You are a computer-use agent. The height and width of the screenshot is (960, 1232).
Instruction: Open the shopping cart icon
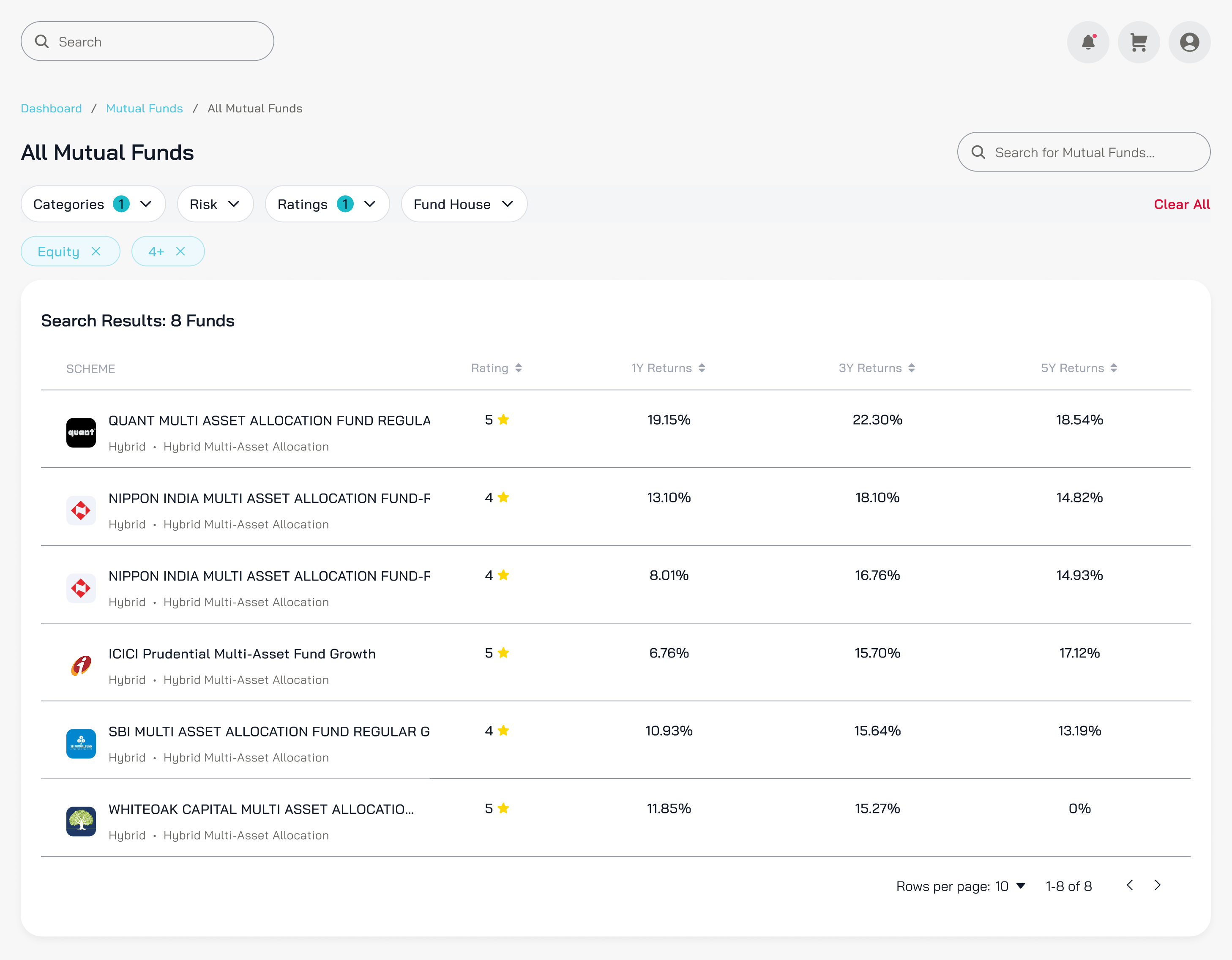(1138, 42)
